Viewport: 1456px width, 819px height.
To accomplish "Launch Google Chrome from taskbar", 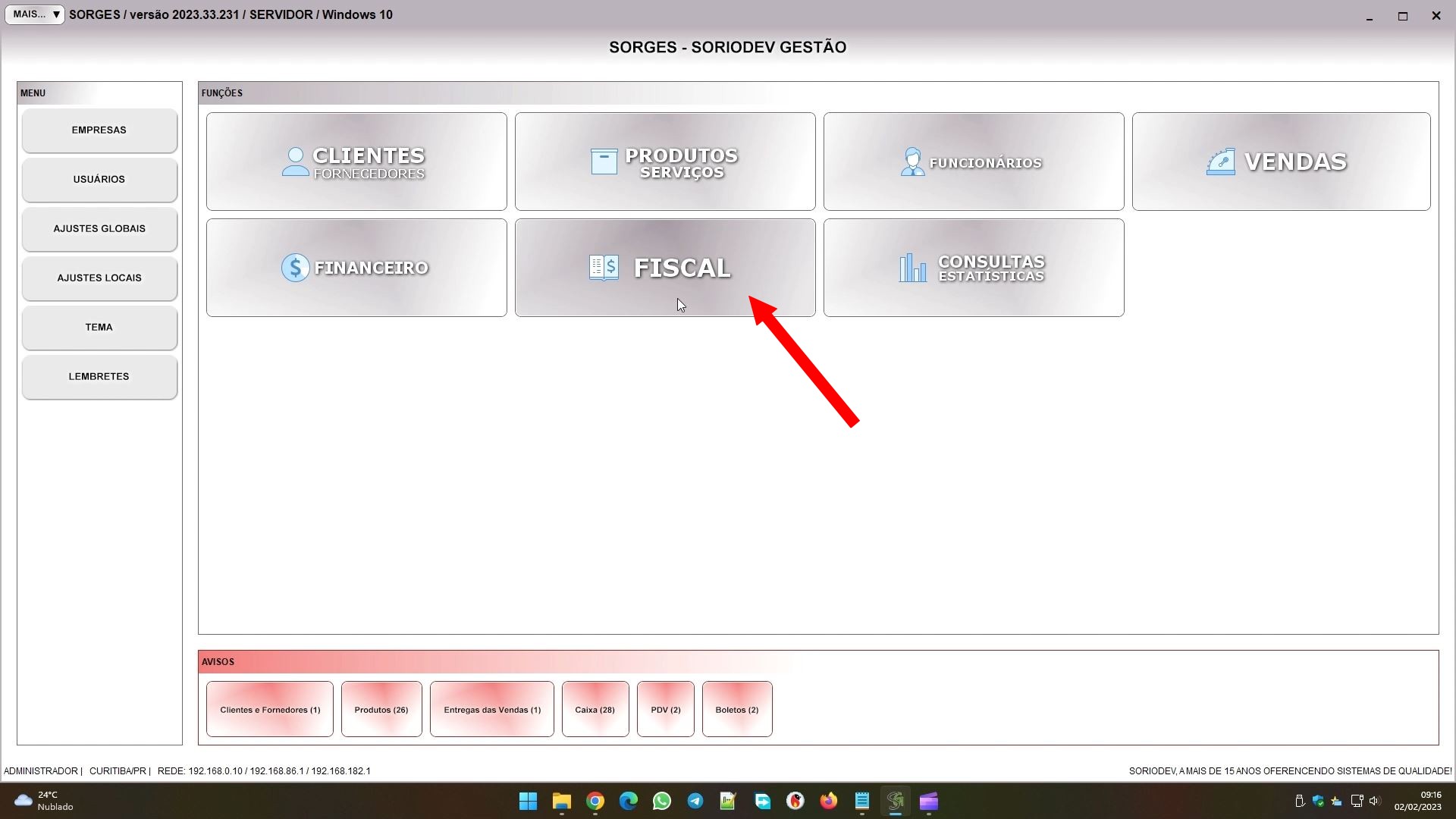I will coord(595,802).
